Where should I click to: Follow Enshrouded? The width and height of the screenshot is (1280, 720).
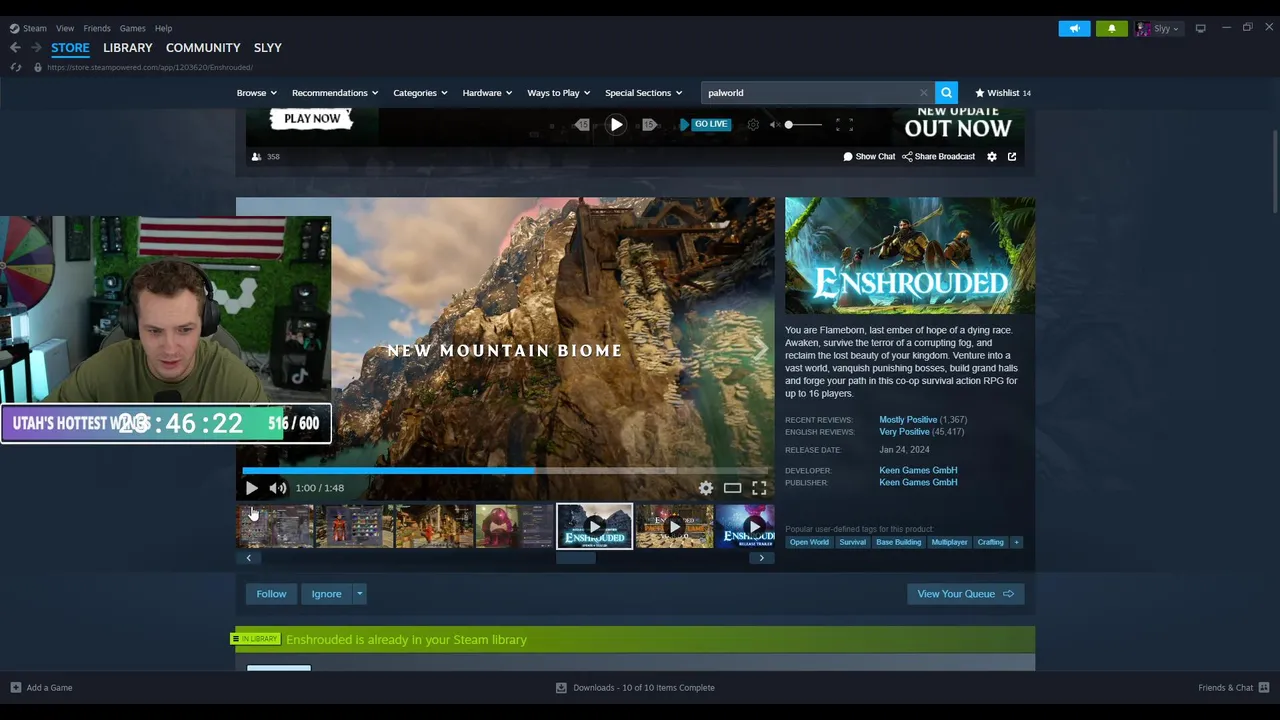tap(271, 594)
